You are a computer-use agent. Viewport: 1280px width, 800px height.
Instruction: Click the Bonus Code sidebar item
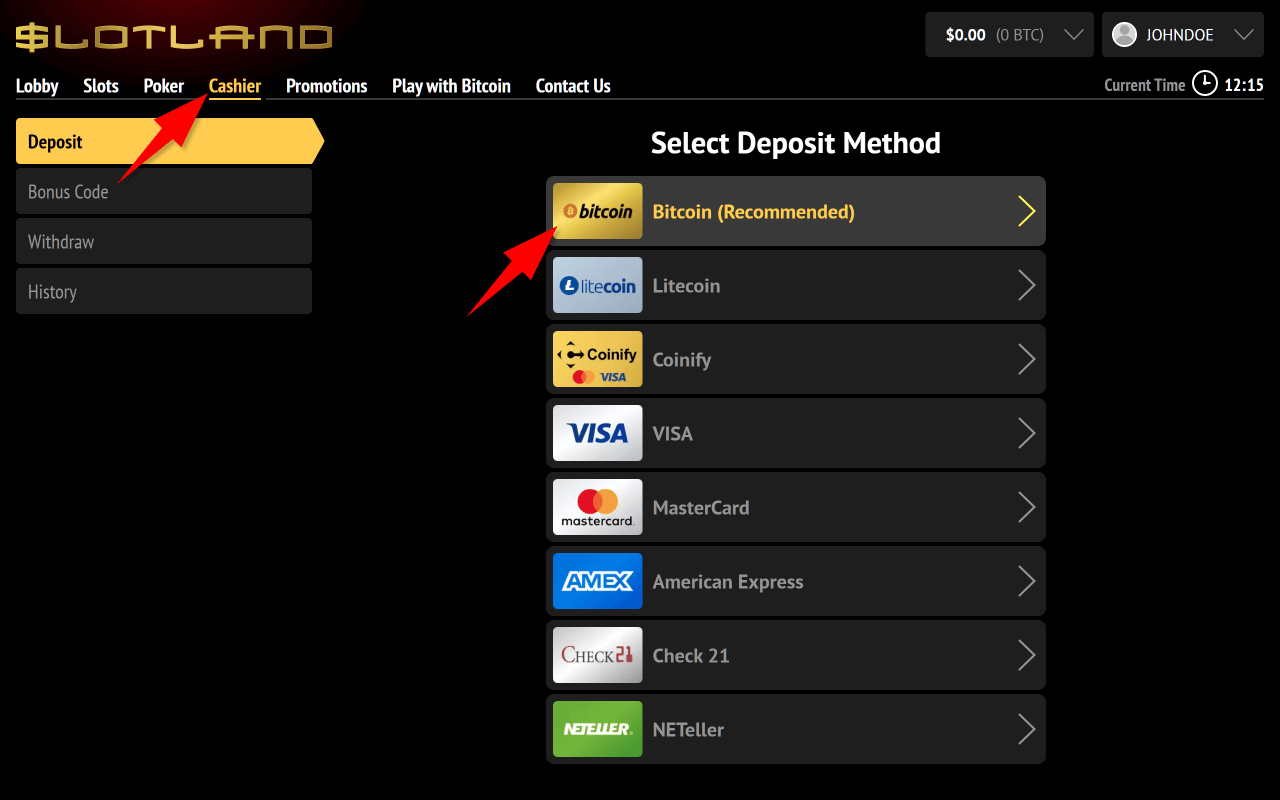tap(163, 191)
